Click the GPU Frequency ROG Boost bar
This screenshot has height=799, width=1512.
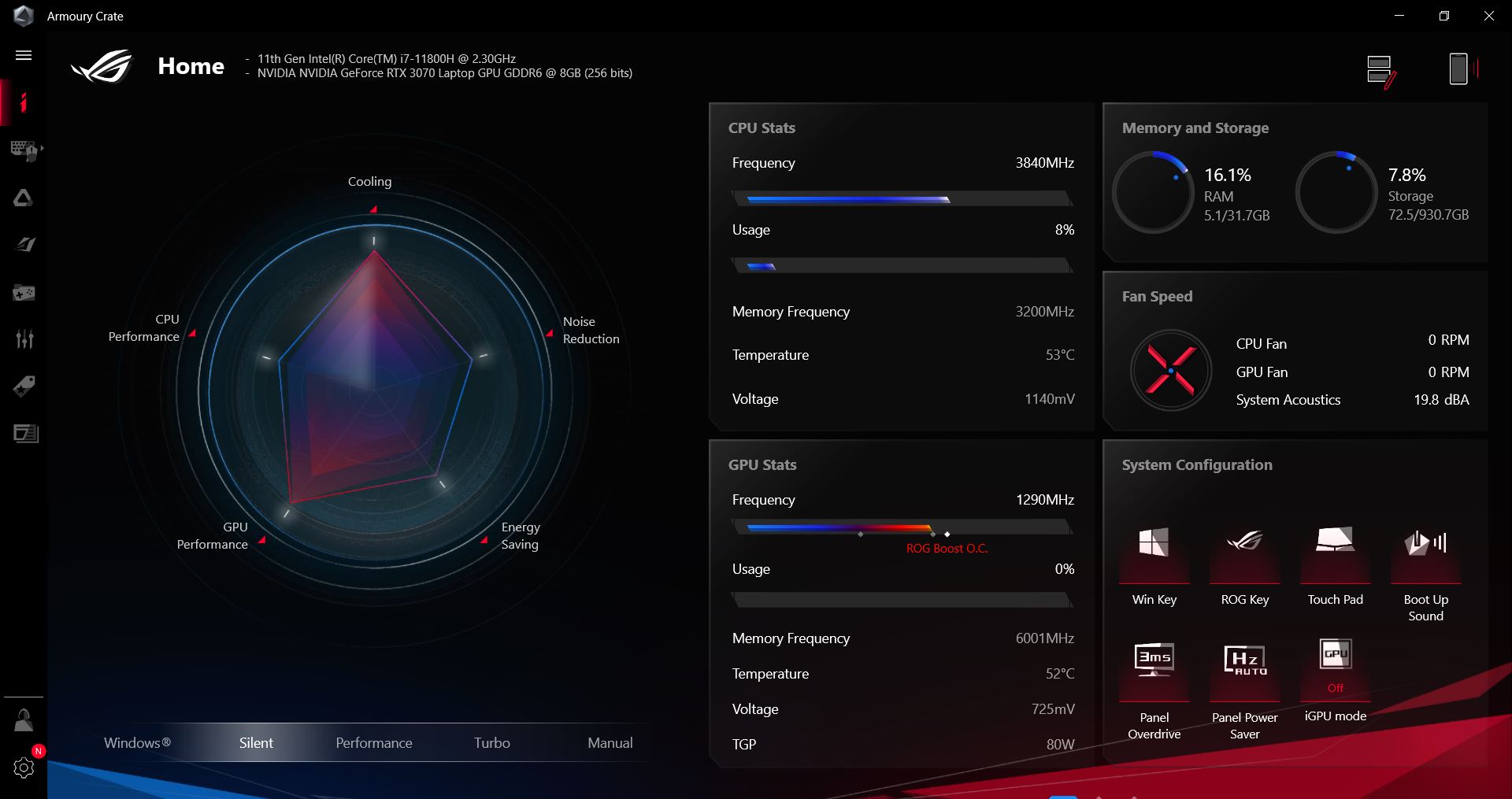902,528
